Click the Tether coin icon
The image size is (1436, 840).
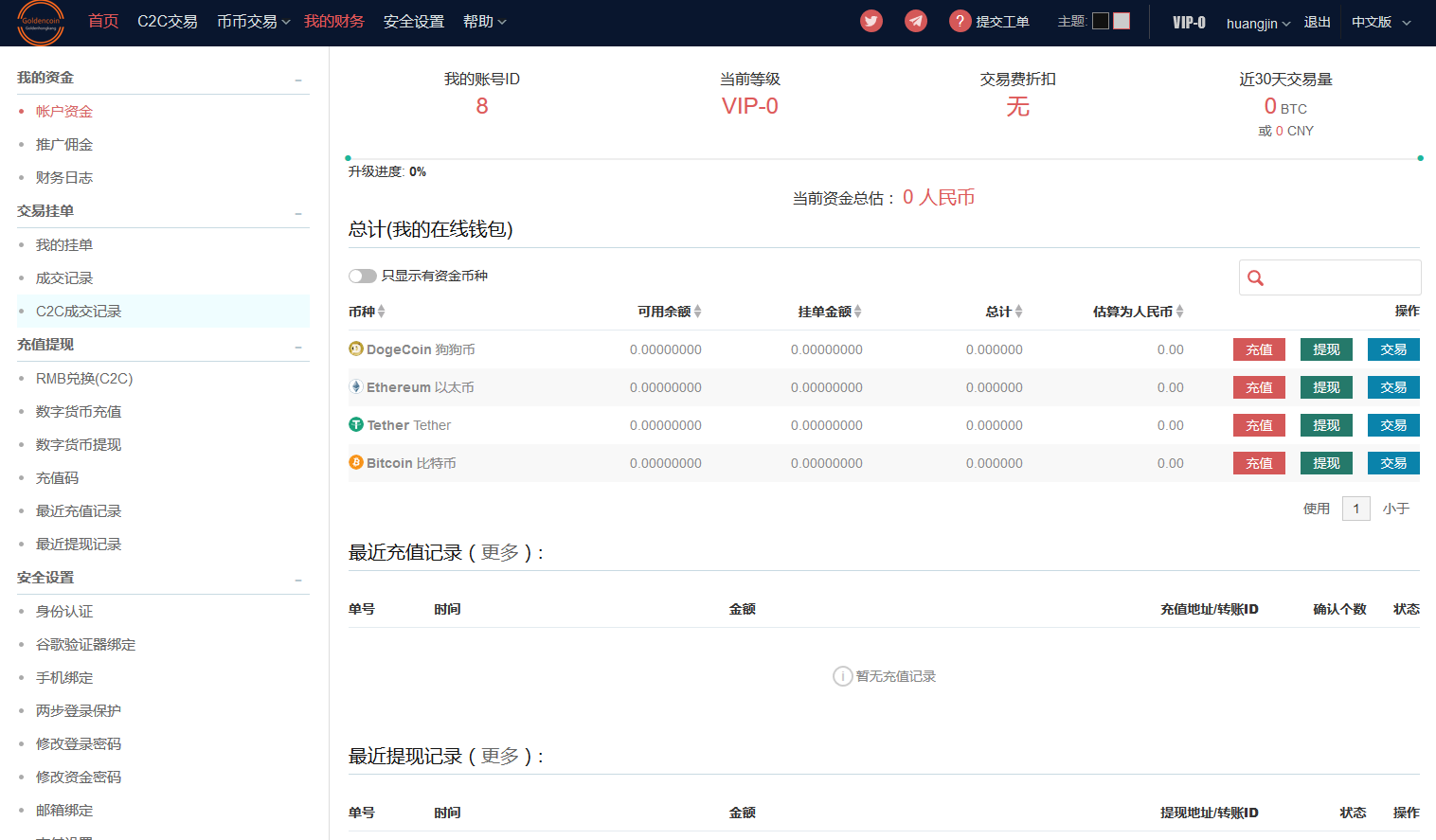(356, 424)
